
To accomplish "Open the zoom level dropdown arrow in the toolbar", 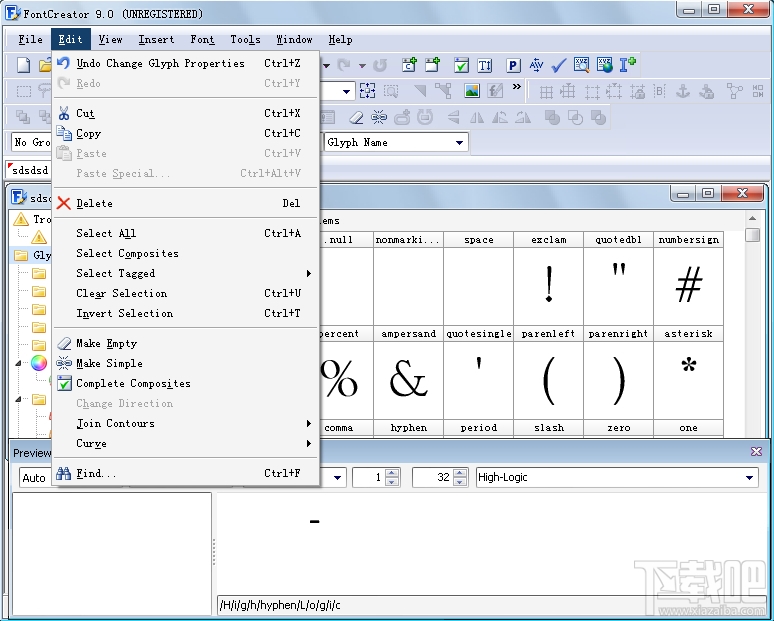I will coord(346,91).
